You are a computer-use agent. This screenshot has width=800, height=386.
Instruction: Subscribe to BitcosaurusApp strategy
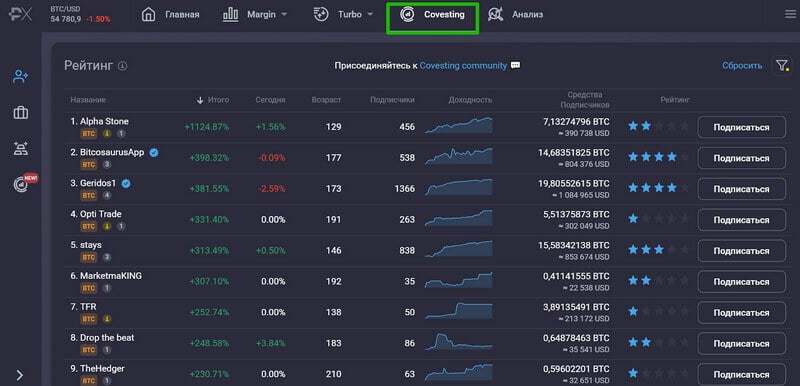[741, 158]
